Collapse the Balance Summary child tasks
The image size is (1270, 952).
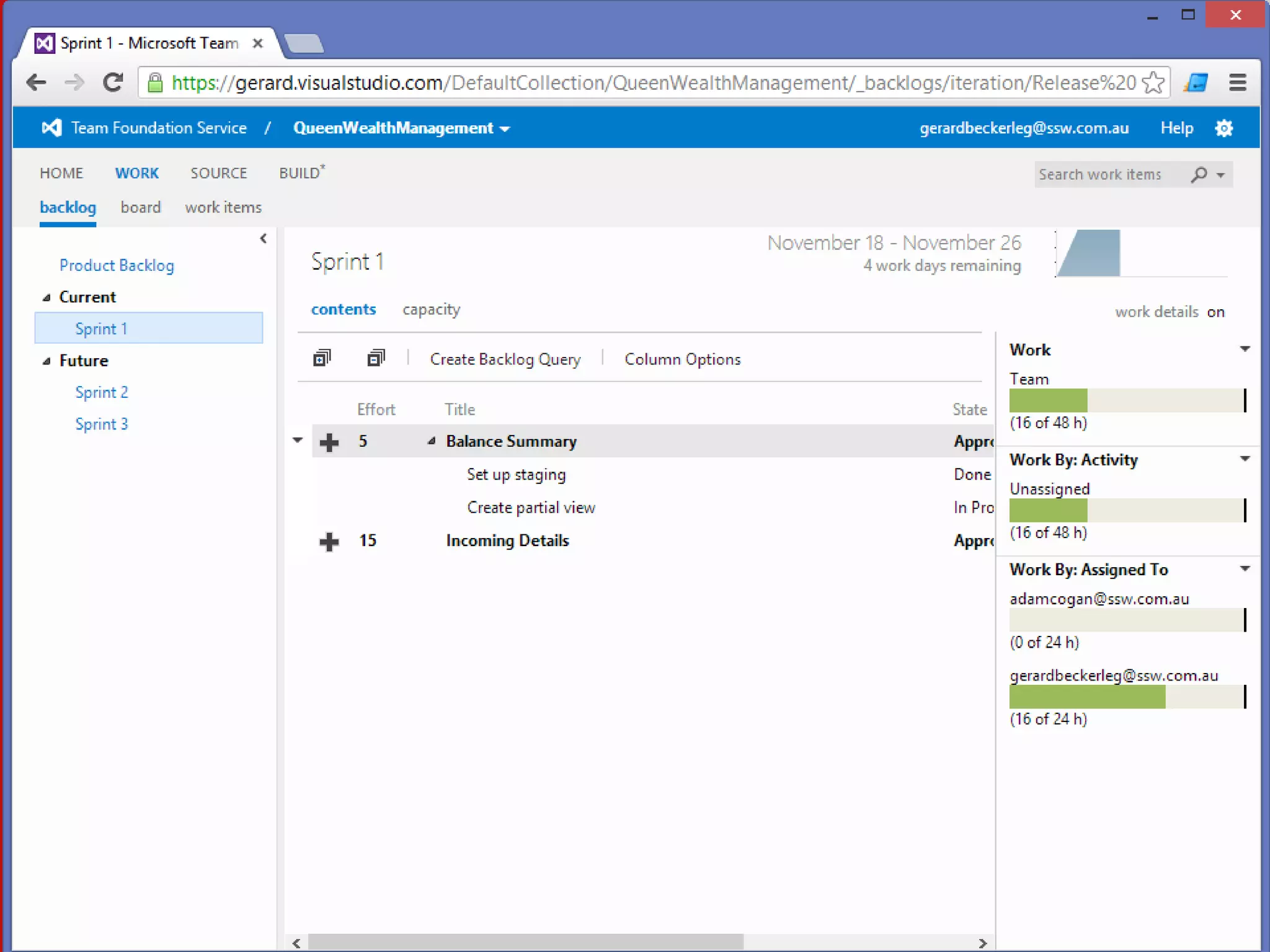click(x=432, y=441)
